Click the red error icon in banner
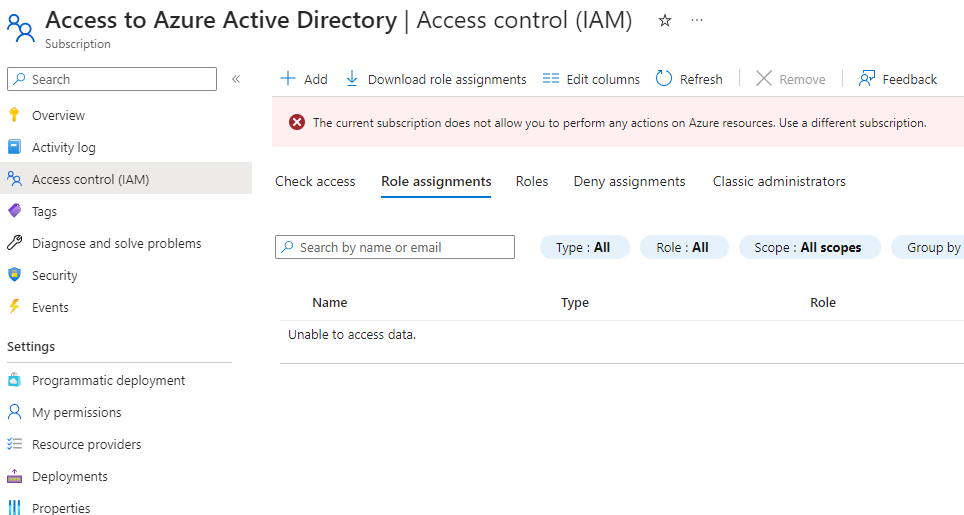Image resolution: width=964 pixels, height=515 pixels. [x=297, y=122]
